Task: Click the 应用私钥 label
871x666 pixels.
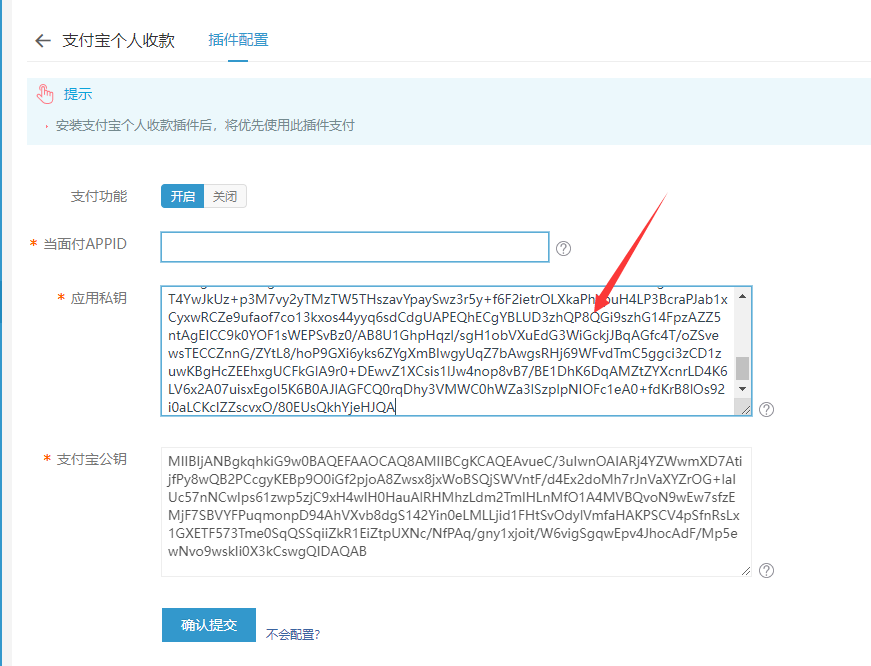Action: click(99, 298)
